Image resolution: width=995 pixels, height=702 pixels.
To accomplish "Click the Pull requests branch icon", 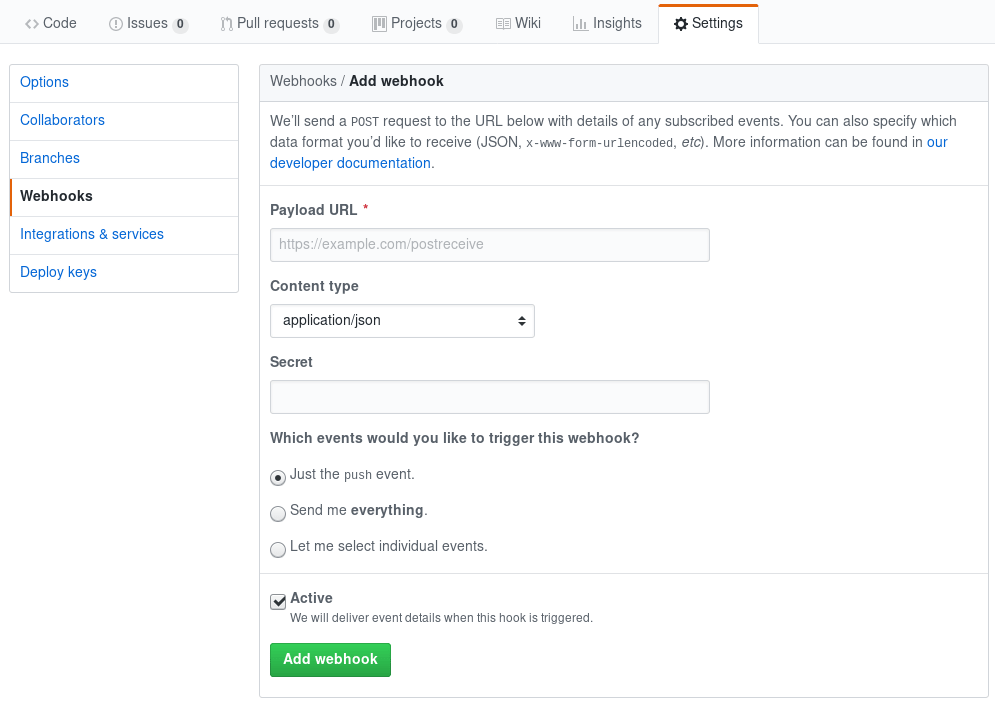I will coord(227,23).
